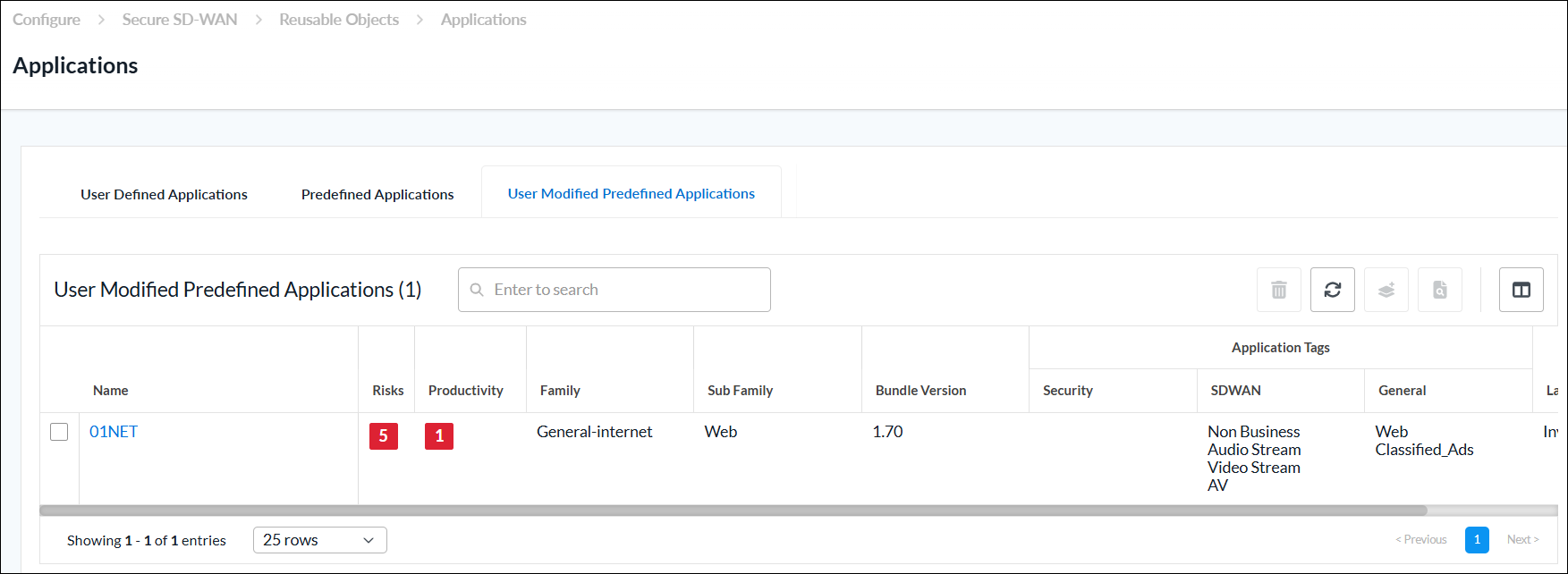The height and width of the screenshot is (574, 1568).
Task: Open the 25 rows dropdown
Action: [x=320, y=540]
